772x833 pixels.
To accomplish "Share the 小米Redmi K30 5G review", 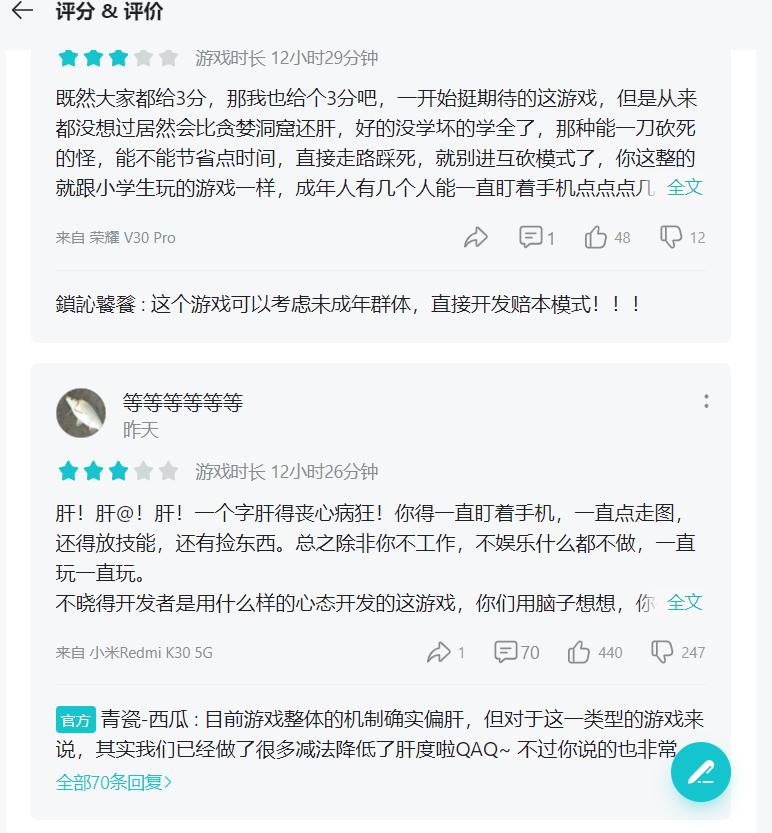I will tap(445, 652).
